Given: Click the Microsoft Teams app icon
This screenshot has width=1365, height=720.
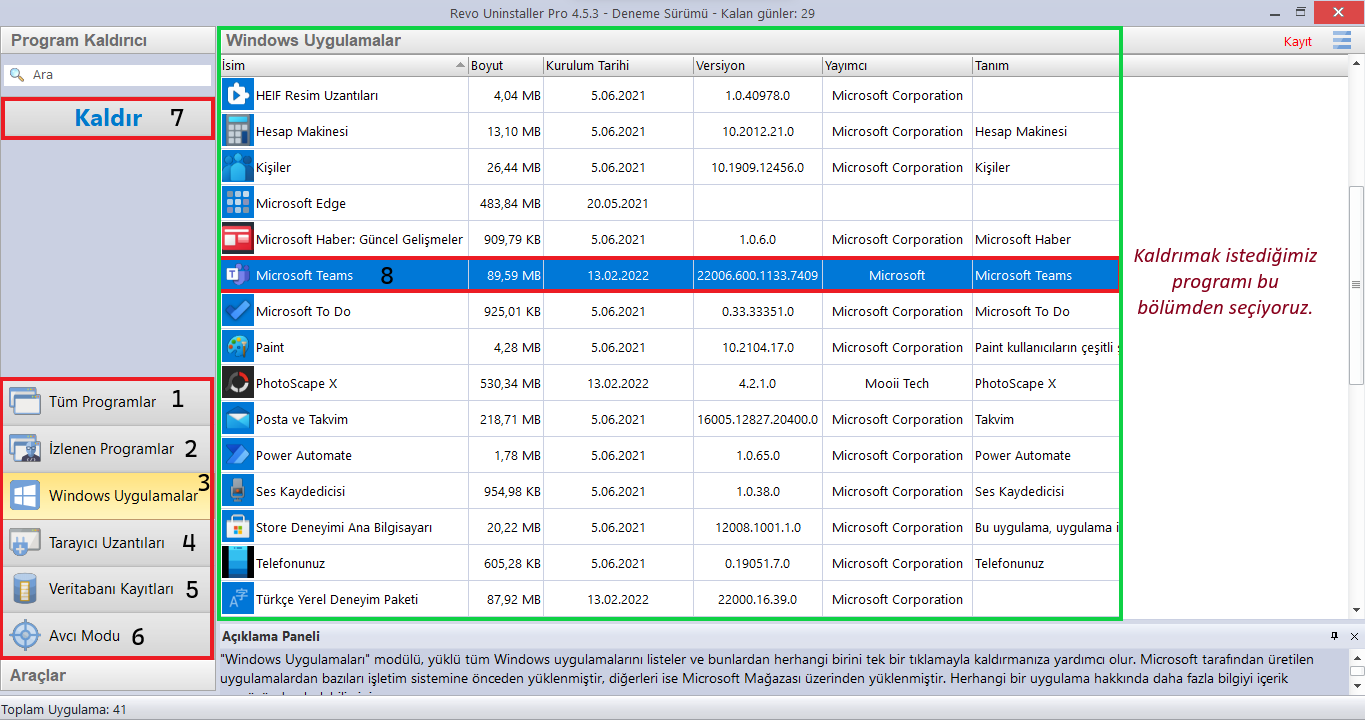Looking at the screenshot, I should coord(238,275).
